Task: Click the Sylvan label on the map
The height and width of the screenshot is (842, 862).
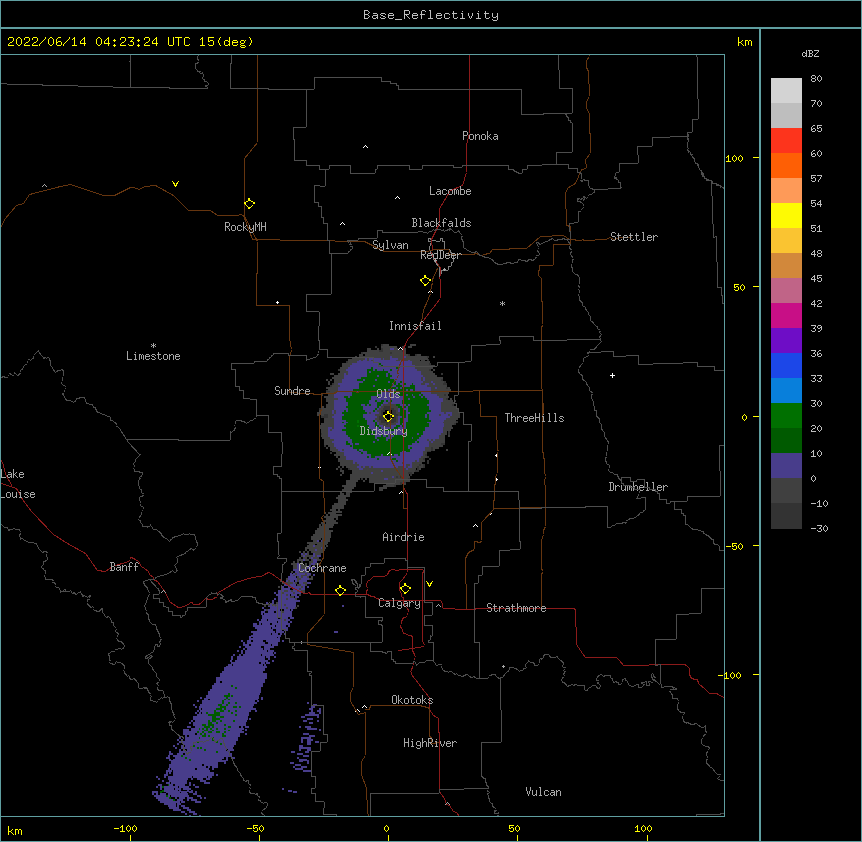Action: coord(390,245)
